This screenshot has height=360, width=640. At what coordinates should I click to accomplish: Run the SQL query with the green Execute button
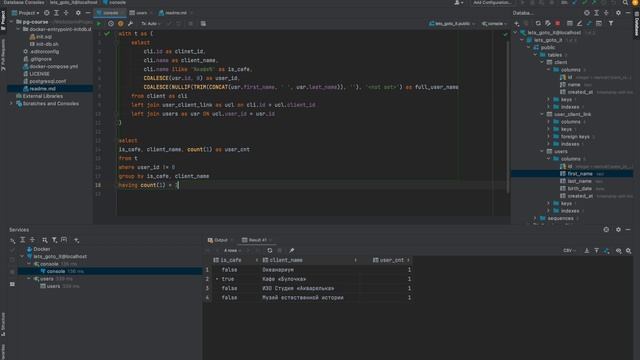99,24
